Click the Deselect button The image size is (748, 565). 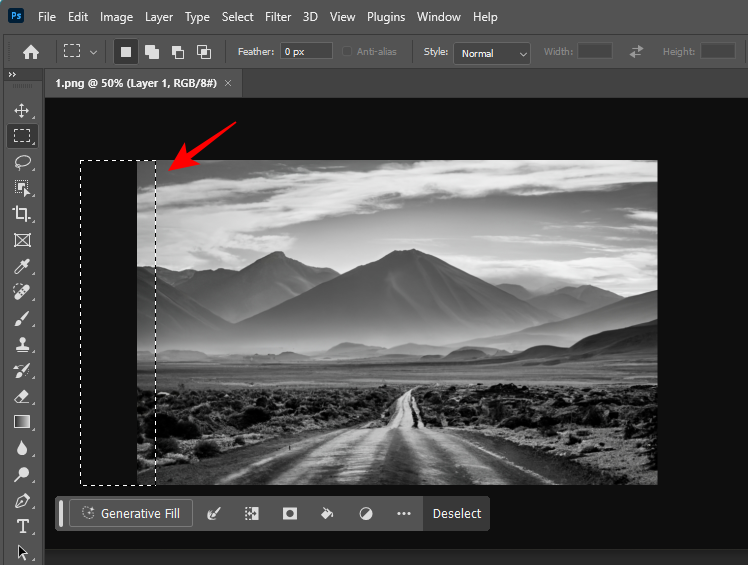[x=457, y=513]
